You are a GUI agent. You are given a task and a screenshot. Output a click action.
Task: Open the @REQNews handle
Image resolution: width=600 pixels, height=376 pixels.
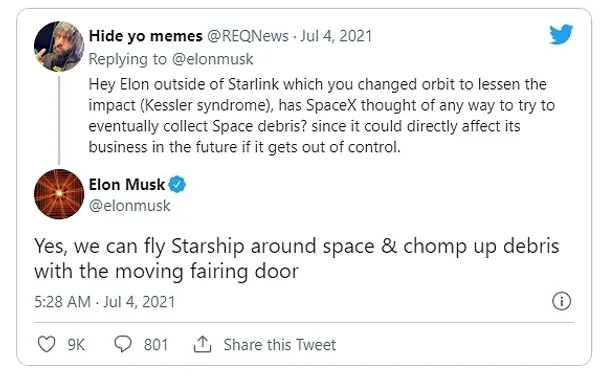248,36
